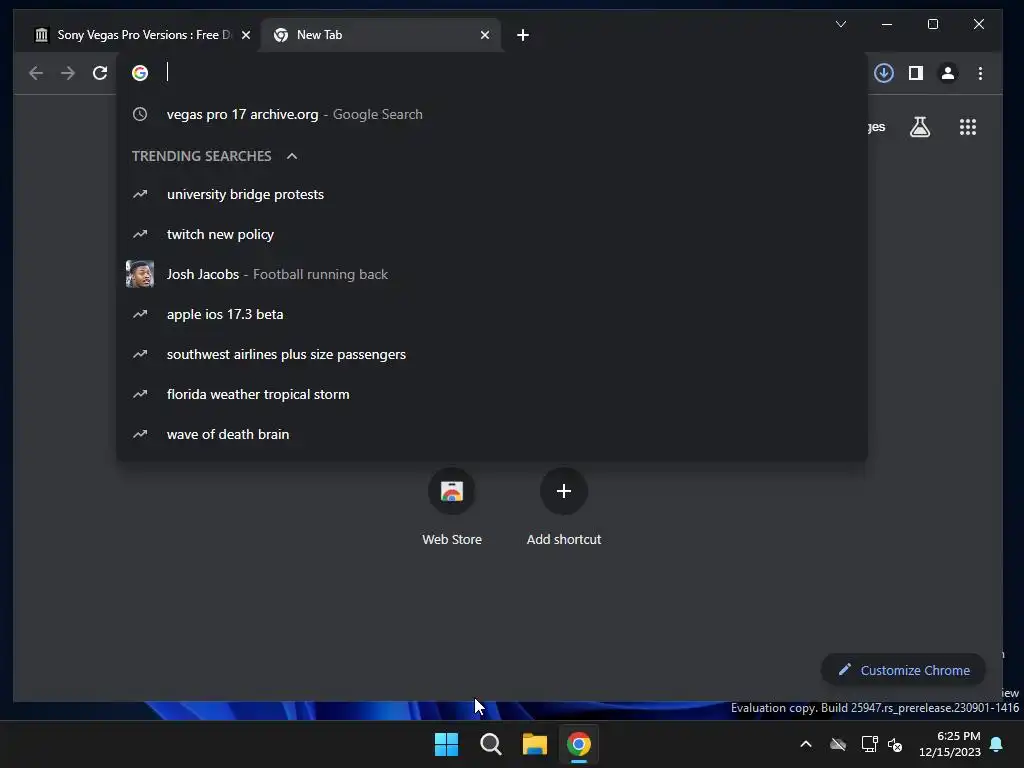Show hidden system tray icons
Viewport: 1024px width, 768px height.
click(806, 744)
